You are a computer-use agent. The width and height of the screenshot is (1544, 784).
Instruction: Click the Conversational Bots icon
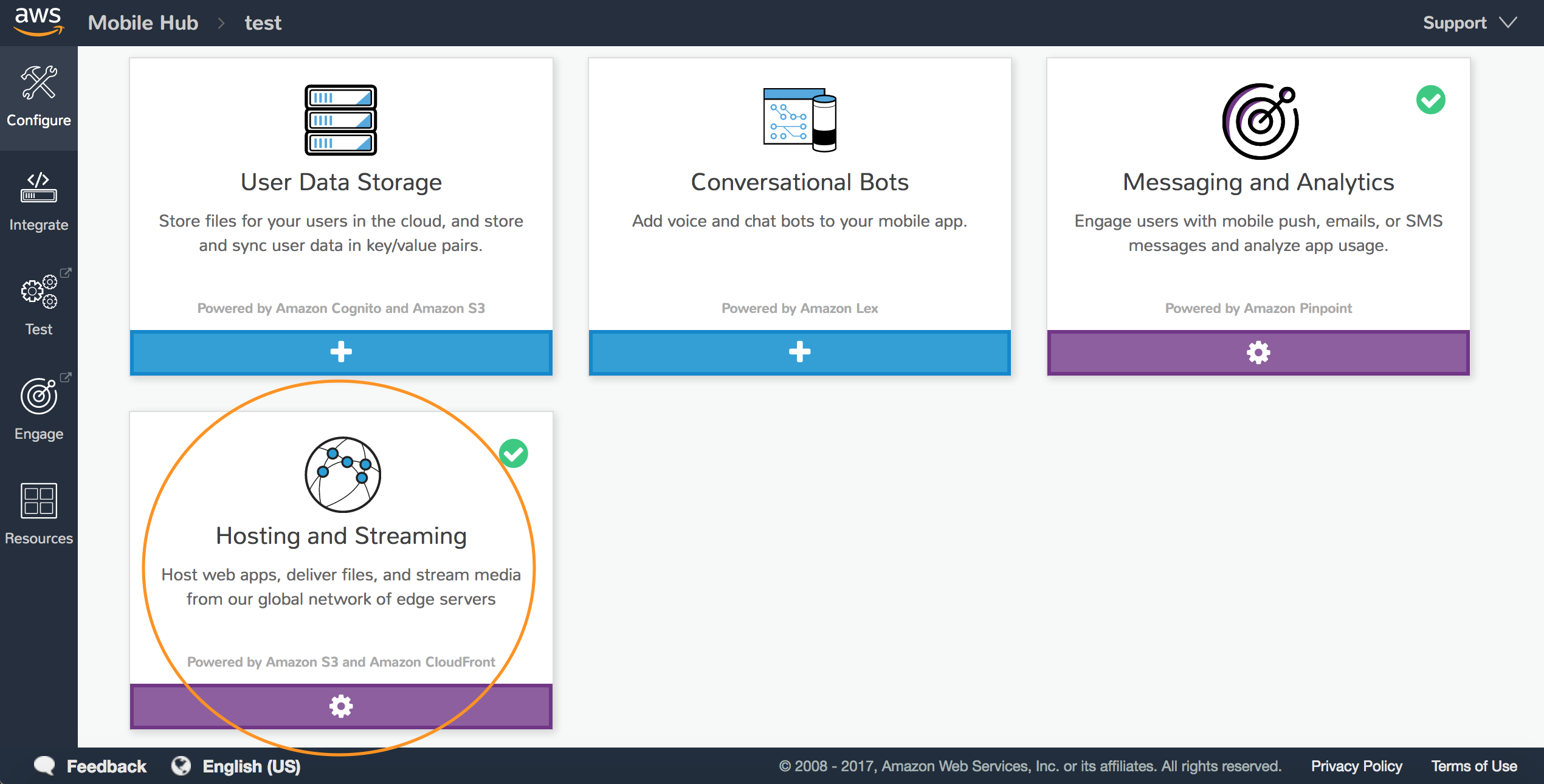800,120
